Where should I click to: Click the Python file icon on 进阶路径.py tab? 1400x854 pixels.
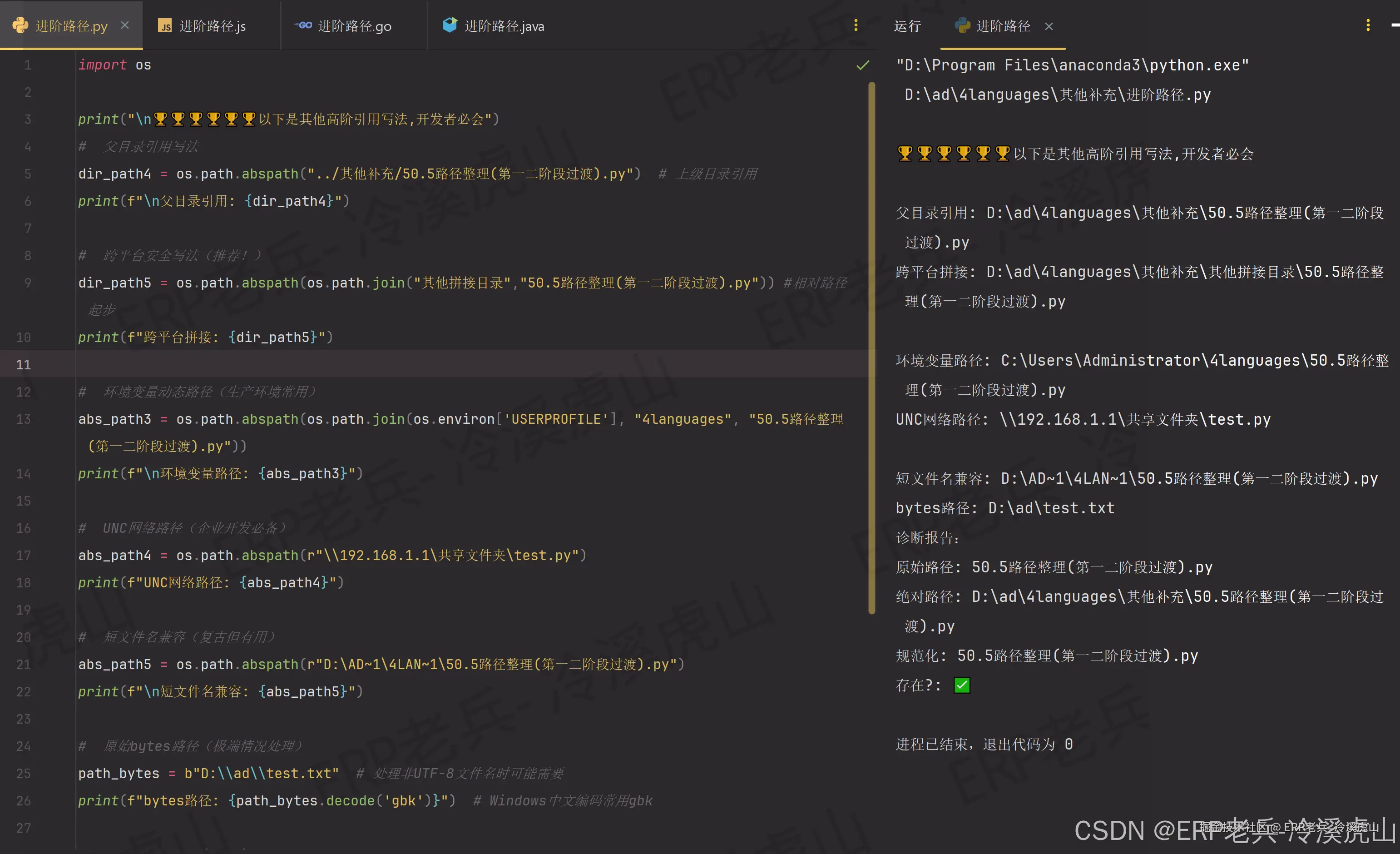click(x=20, y=25)
